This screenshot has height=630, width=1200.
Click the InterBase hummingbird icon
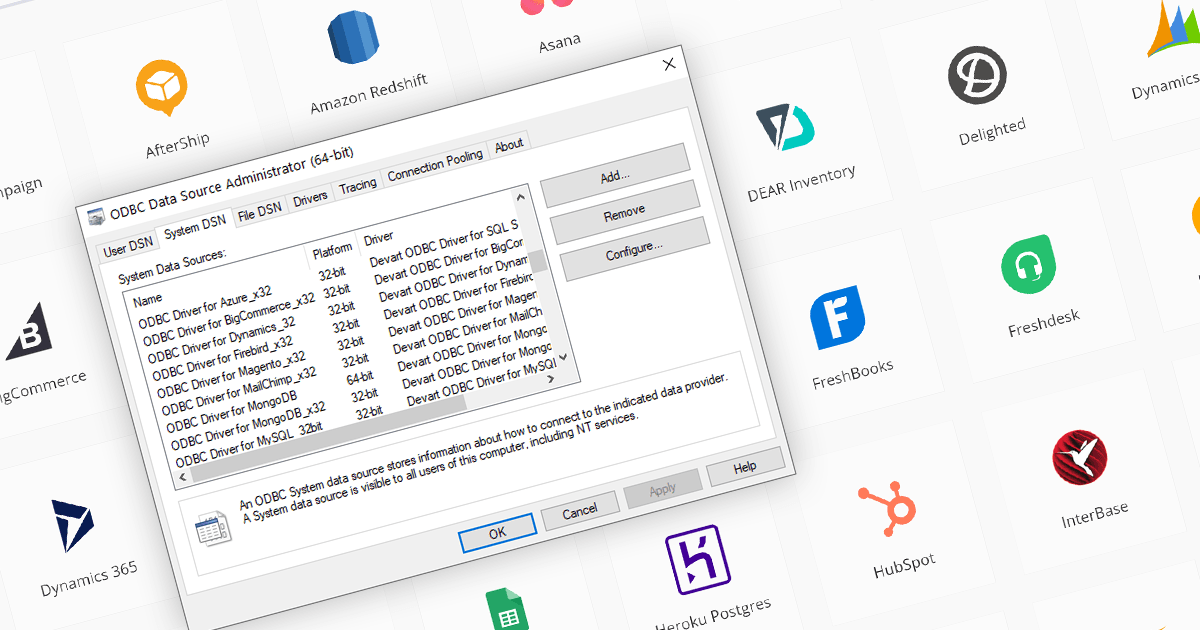pos(1080,457)
